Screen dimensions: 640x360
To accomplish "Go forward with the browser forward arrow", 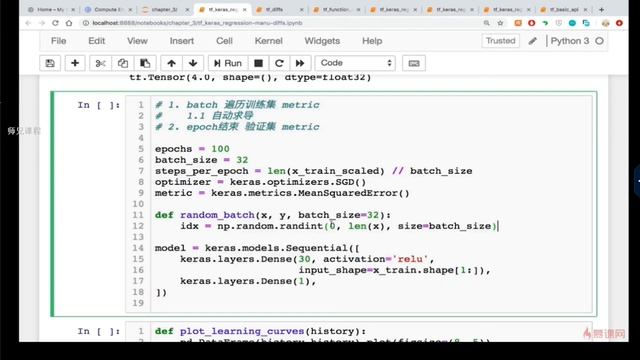I will click(x=42, y=23).
